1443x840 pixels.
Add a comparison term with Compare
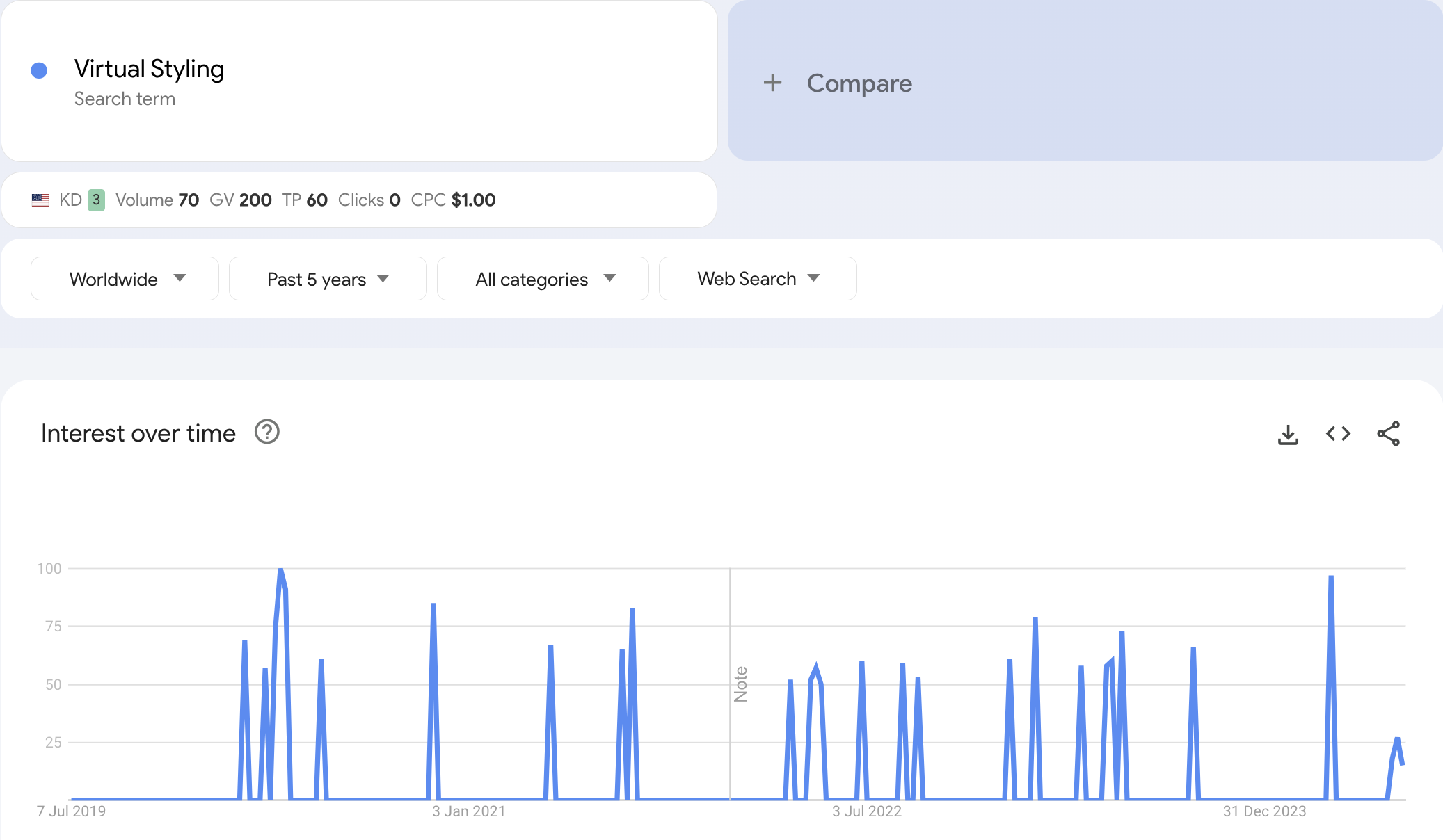tap(859, 83)
